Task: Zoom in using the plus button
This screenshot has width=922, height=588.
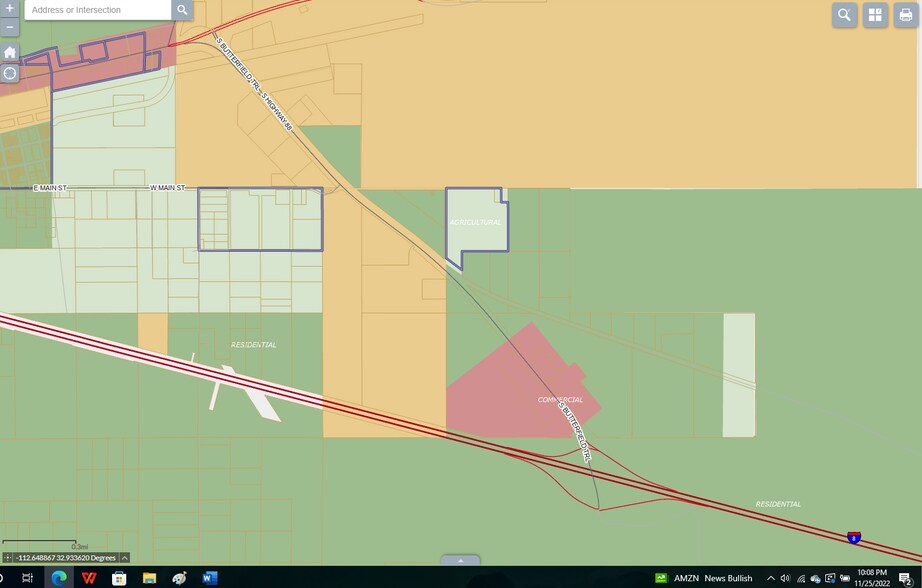Action: [x=9, y=10]
